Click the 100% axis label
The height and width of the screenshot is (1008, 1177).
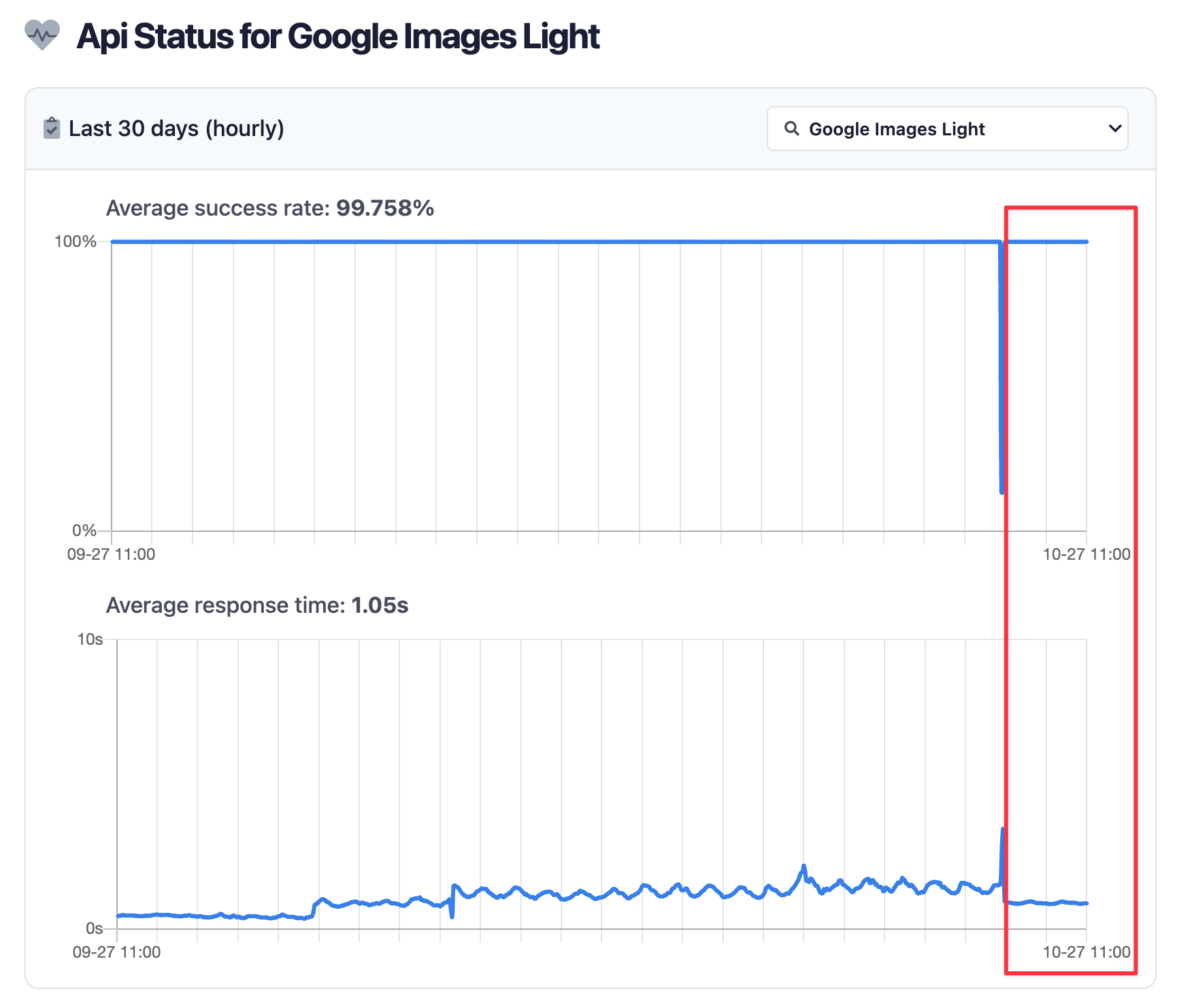click(76, 241)
